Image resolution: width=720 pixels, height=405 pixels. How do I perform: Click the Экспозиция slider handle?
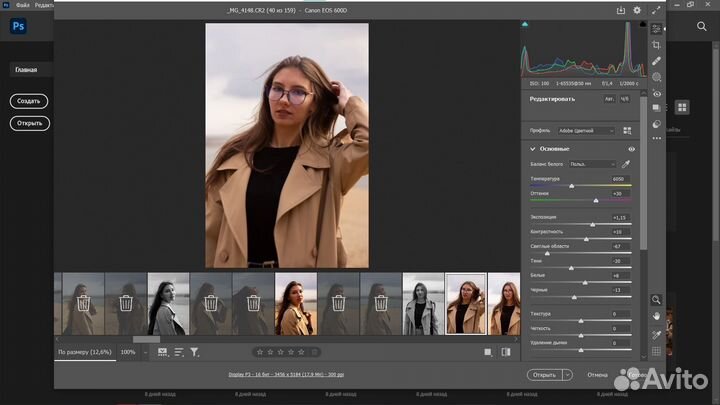click(x=592, y=224)
